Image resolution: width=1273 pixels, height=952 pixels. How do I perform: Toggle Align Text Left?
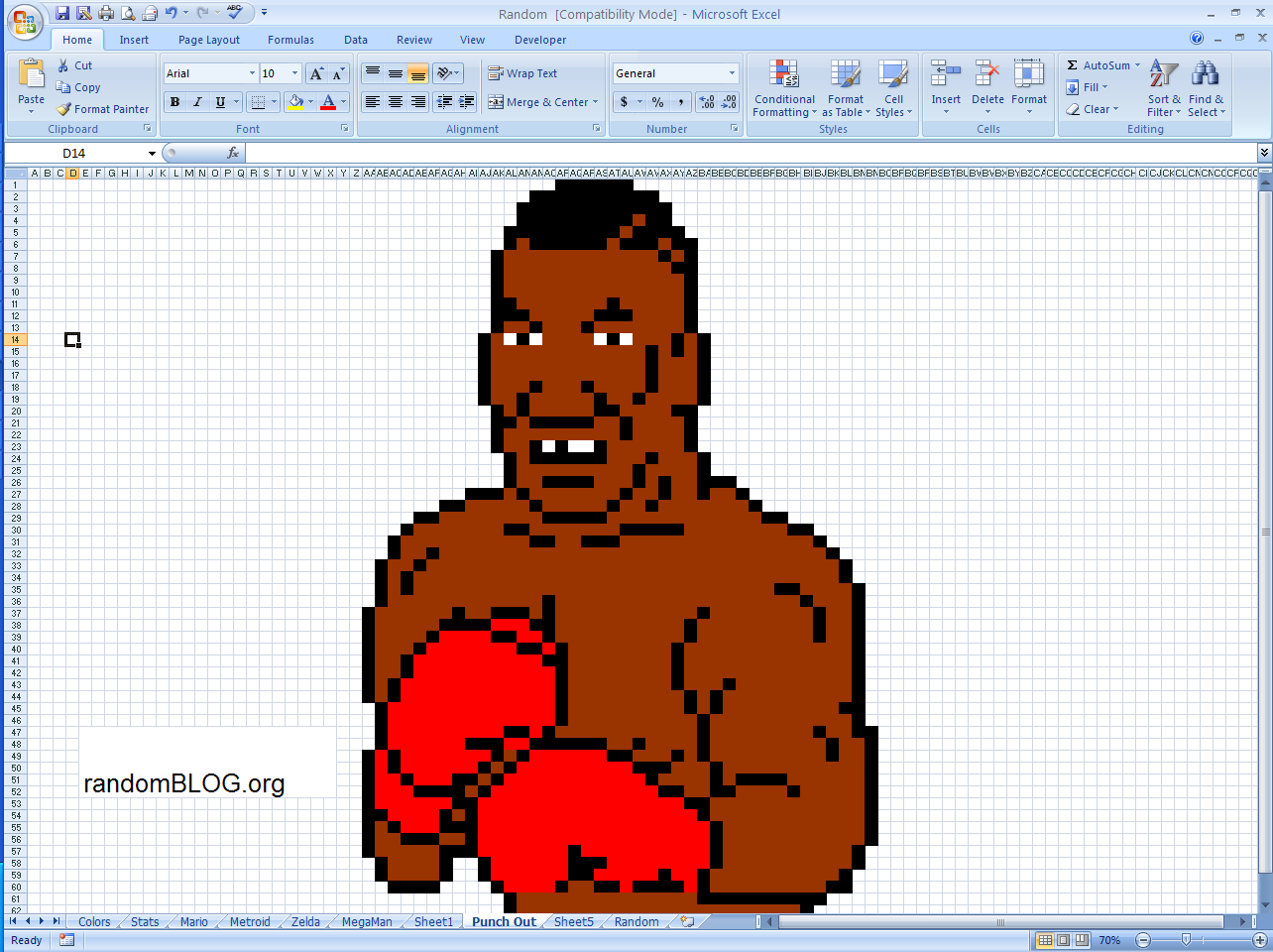(373, 102)
